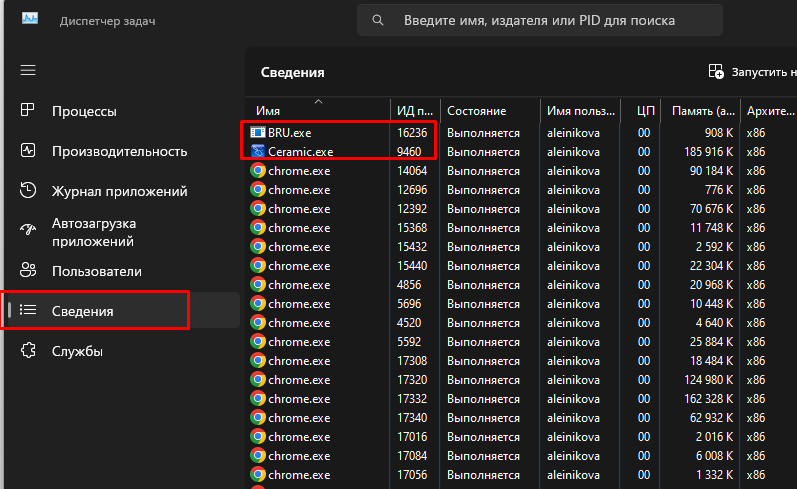The width and height of the screenshot is (797, 489).
Task: Click the Пользователи people icon
Action: click(x=28, y=270)
